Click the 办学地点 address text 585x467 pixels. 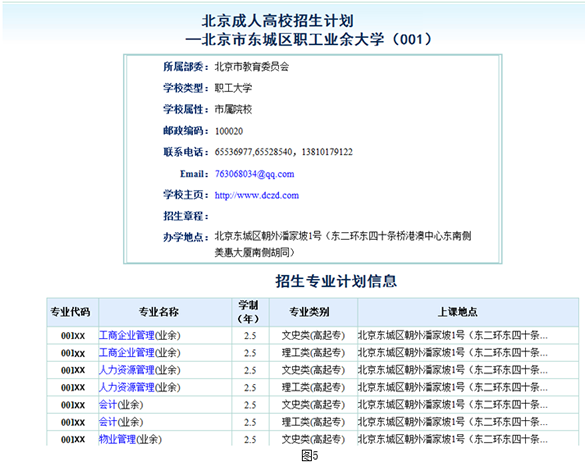point(342,244)
